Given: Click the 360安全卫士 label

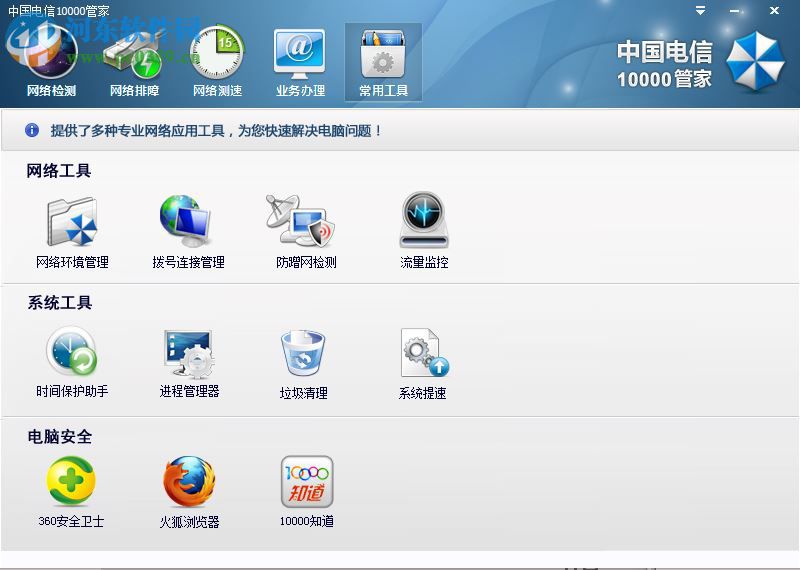Looking at the screenshot, I should click(x=71, y=521).
